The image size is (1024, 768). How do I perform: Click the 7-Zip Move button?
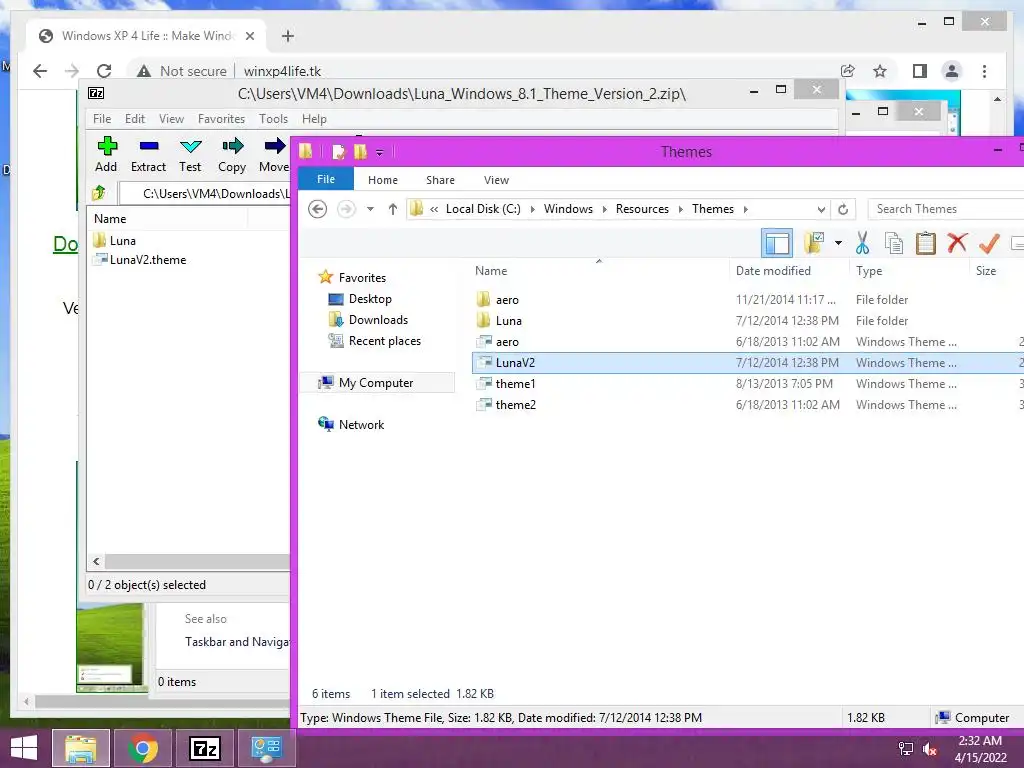(274, 155)
